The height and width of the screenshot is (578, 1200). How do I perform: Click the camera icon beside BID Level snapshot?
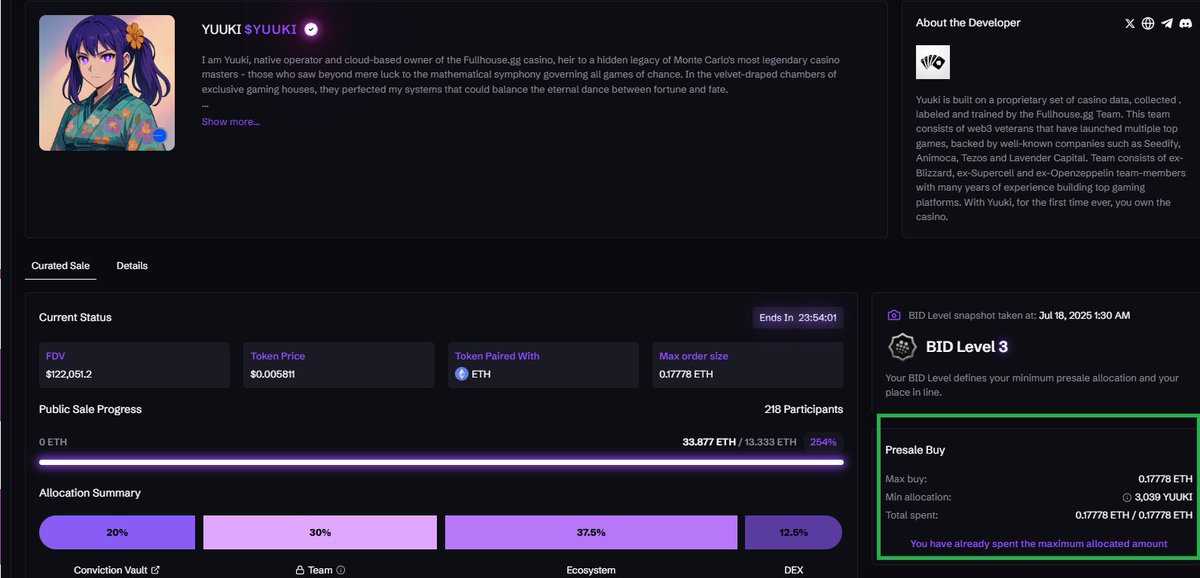[x=895, y=315]
